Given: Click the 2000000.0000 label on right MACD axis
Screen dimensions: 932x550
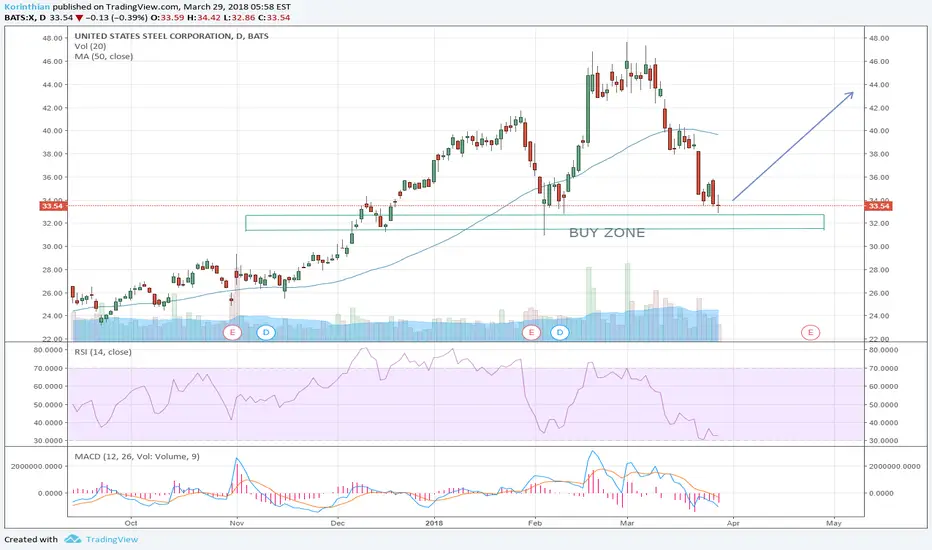Looking at the screenshot, I should (895, 466).
